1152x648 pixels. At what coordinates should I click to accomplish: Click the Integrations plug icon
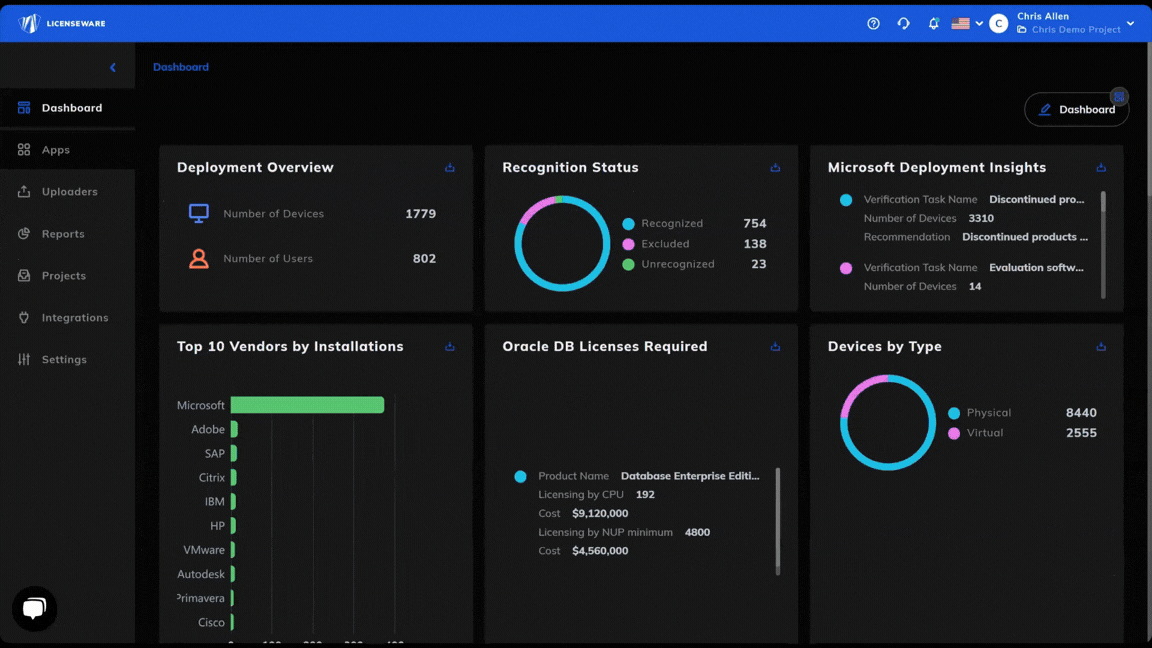(24, 317)
